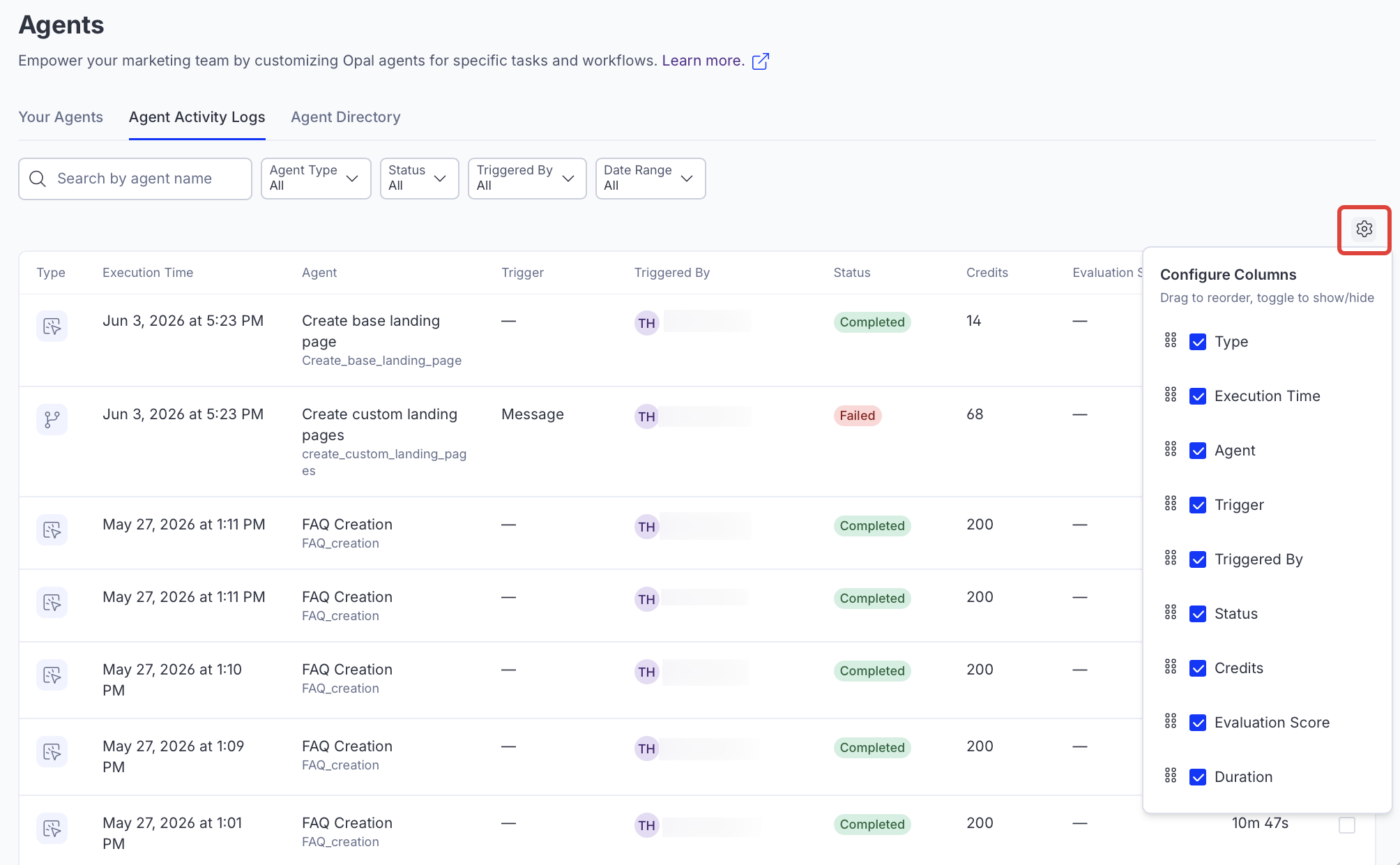Grab the drag handle beside Evaluation Score
Screen dimensions: 1400x865
[1171, 721]
